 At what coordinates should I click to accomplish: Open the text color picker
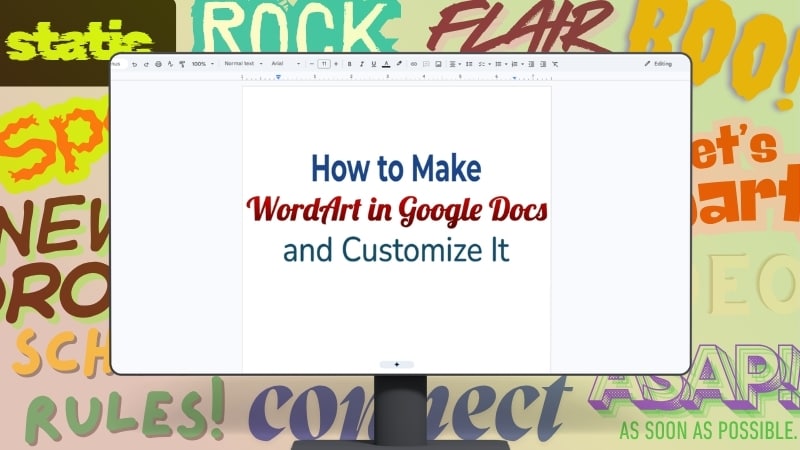[x=386, y=64]
